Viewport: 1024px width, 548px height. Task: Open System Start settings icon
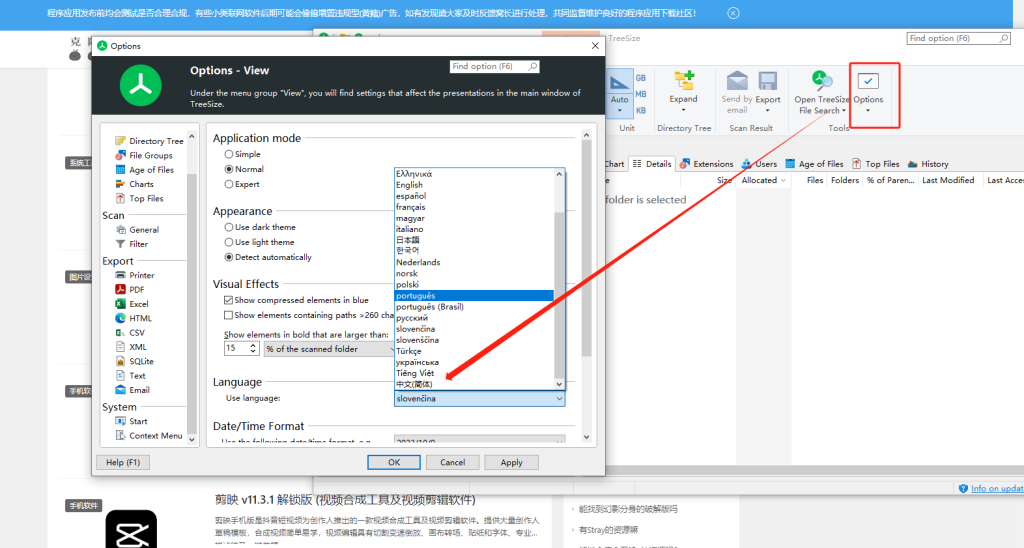pyautogui.click(x=120, y=421)
